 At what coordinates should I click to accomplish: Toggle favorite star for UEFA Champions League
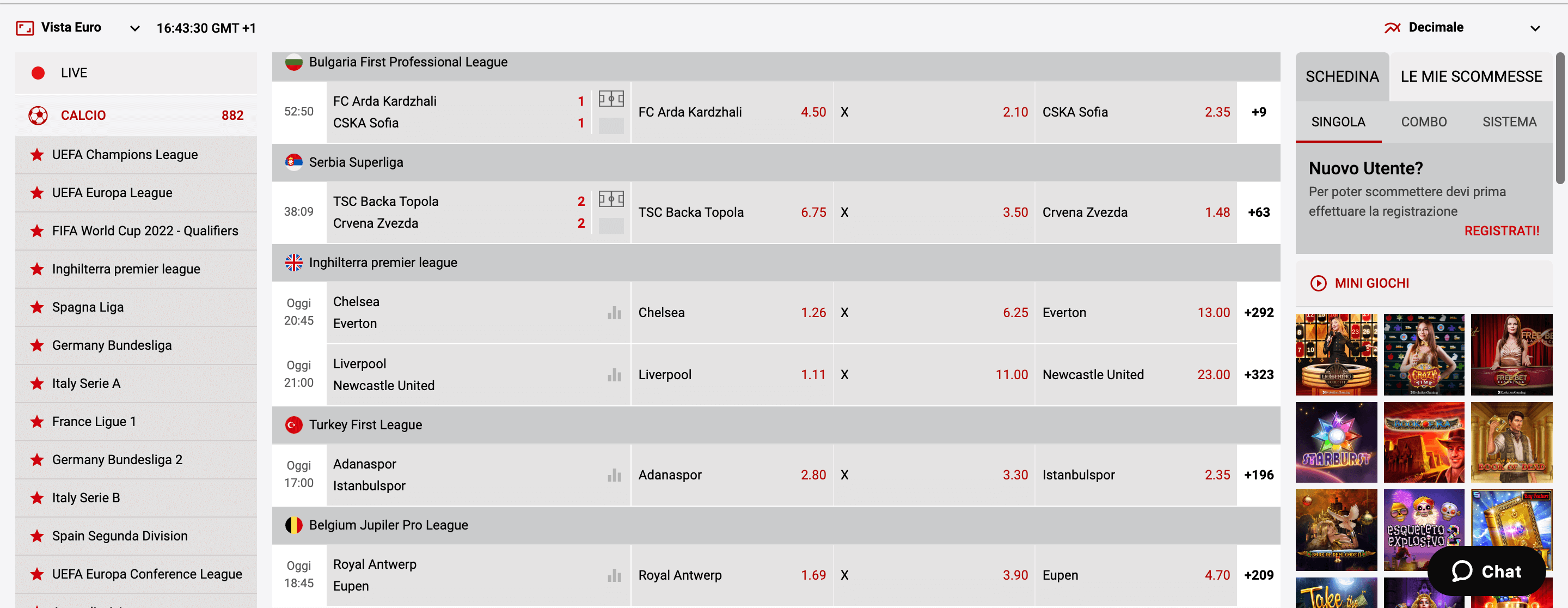[x=36, y=154]
